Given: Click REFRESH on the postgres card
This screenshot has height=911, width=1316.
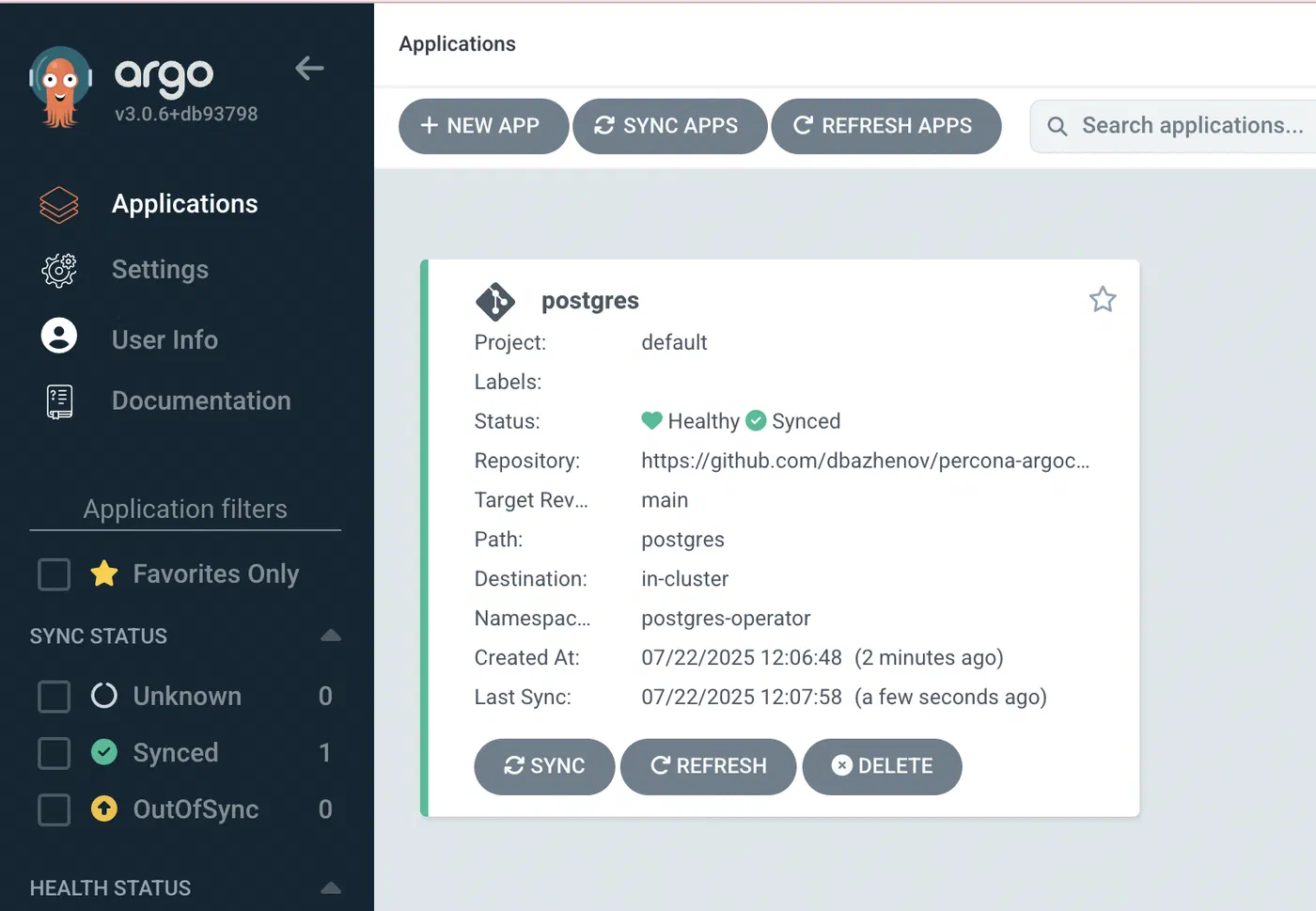Looking at the screenshot, I should (x=708, y=766).
